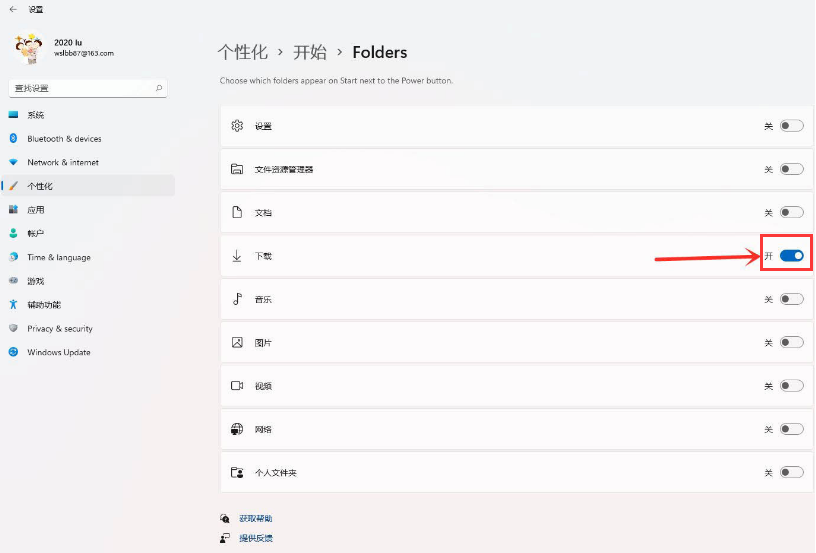Click the 提供反馈 feedback icon
Image resolution: width=816 pixels, height=553 pixels.
tap(225, 538)
